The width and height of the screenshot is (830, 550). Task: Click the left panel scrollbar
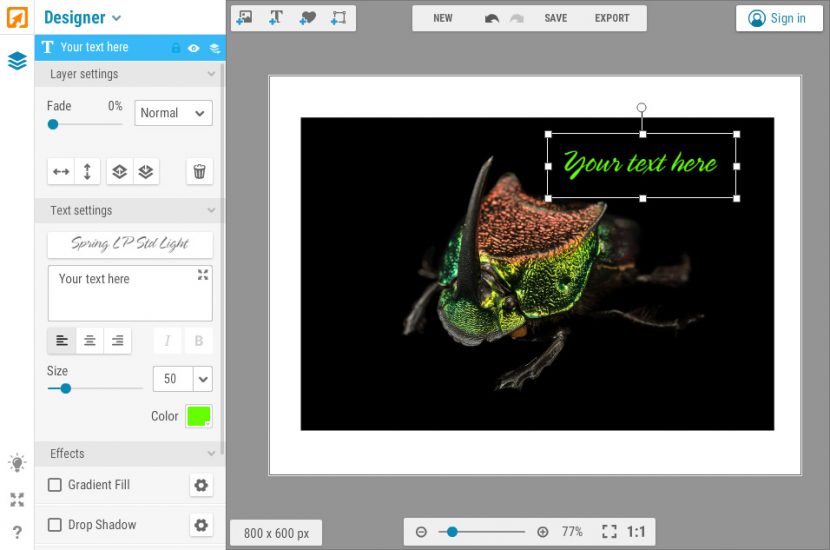point(222,259)
